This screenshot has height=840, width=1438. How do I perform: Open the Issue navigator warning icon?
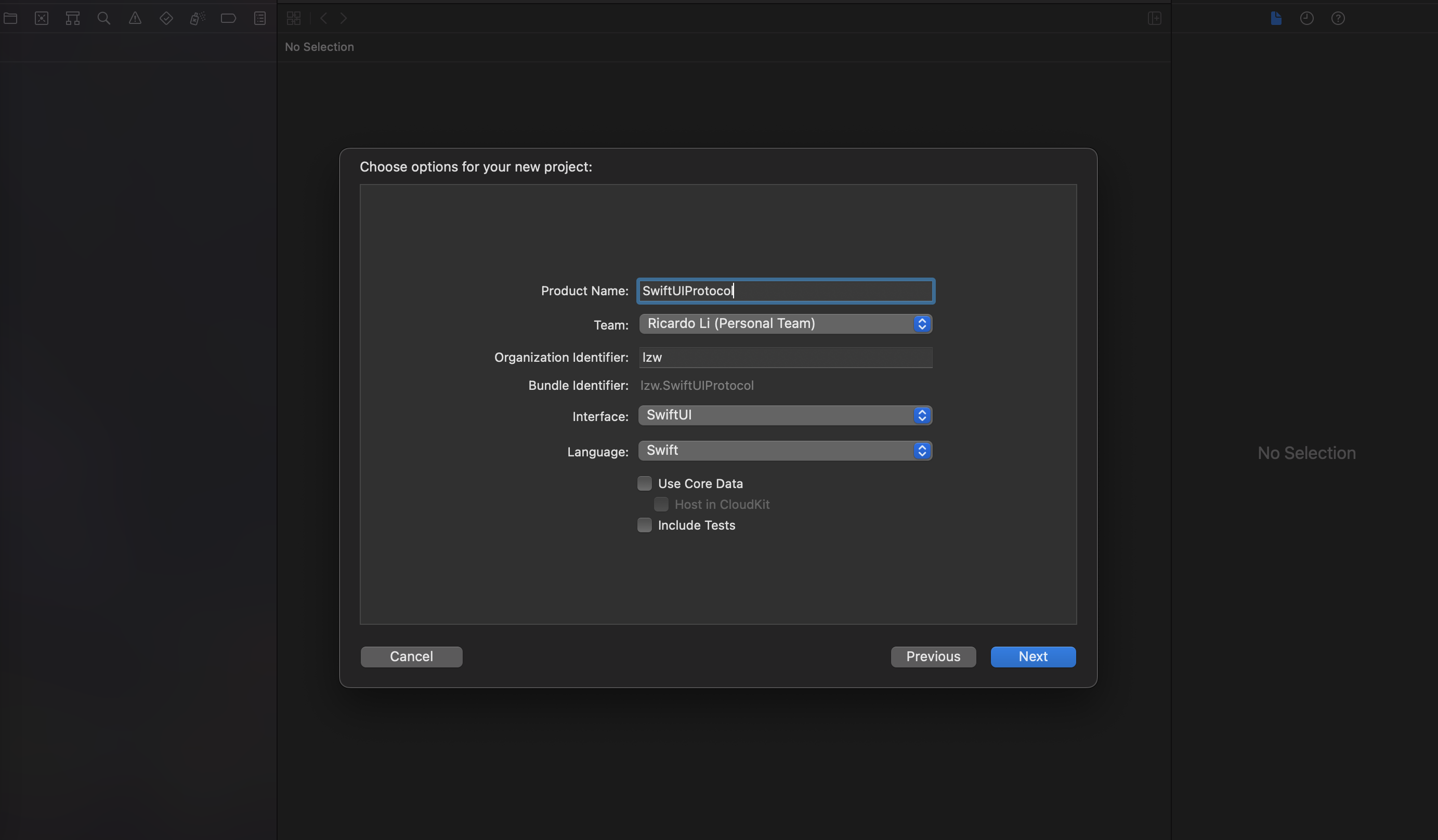(135, 18)
